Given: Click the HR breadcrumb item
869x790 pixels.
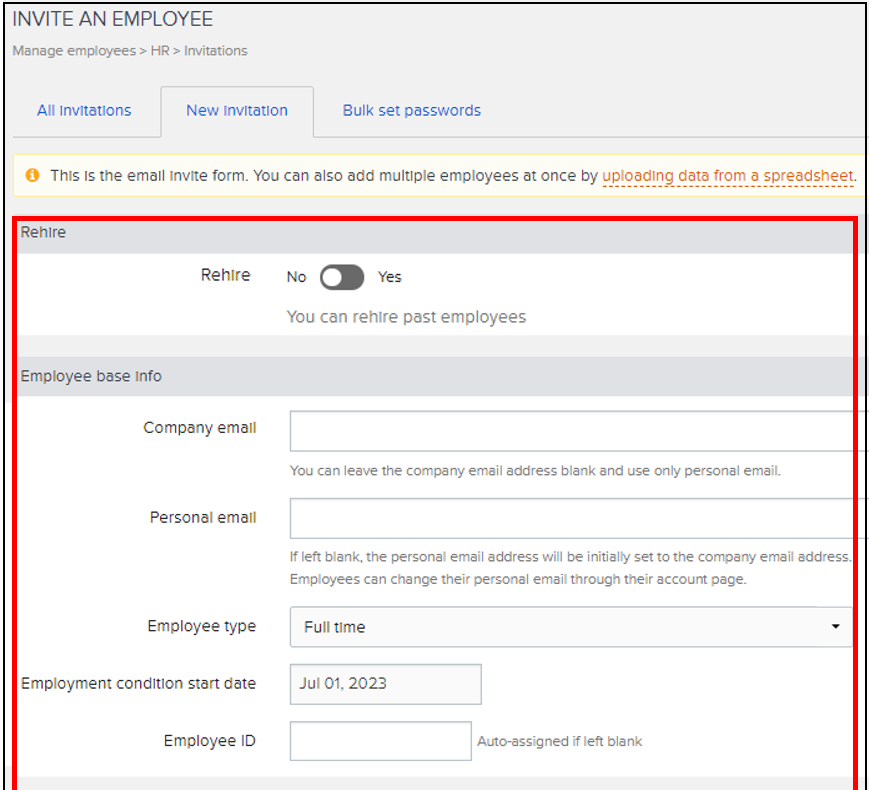Looking at the screenshot, I should (160, 51).
